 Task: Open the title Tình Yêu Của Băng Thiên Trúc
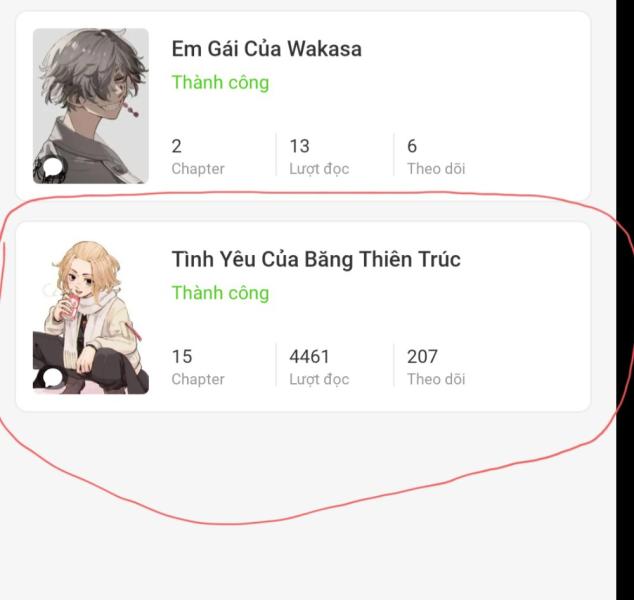(316, 259)
